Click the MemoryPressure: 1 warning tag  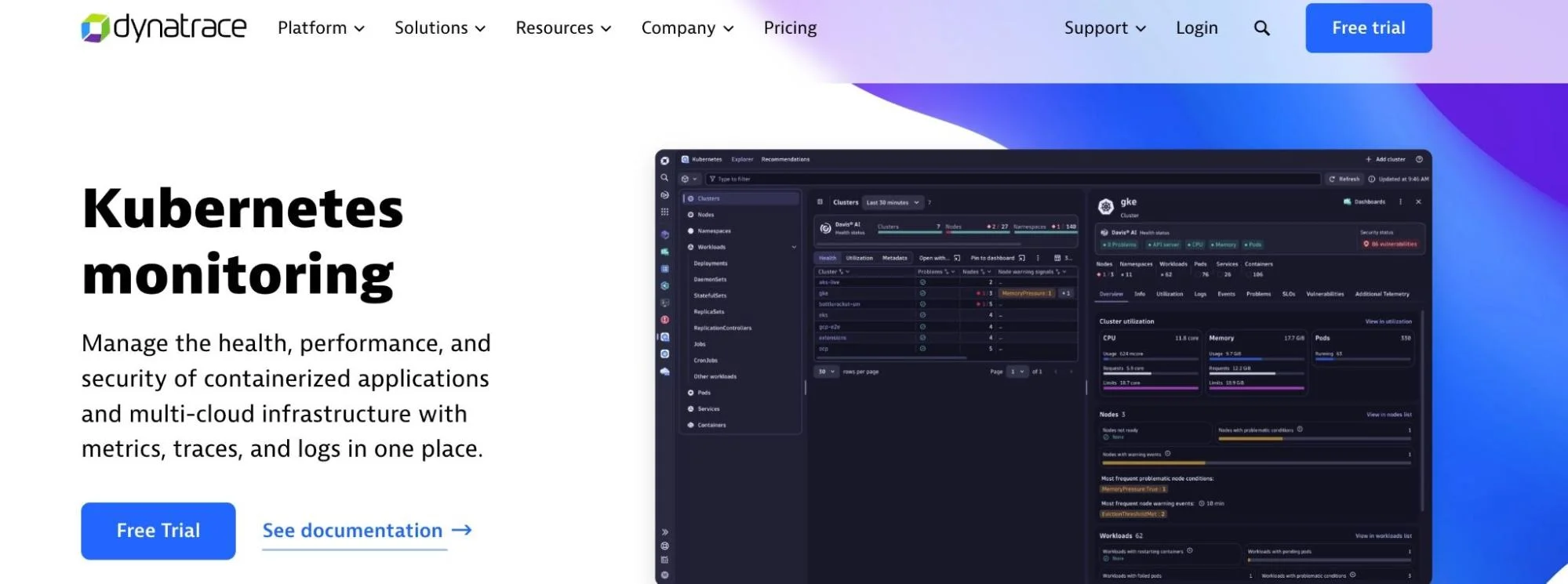pos(1027,293)
